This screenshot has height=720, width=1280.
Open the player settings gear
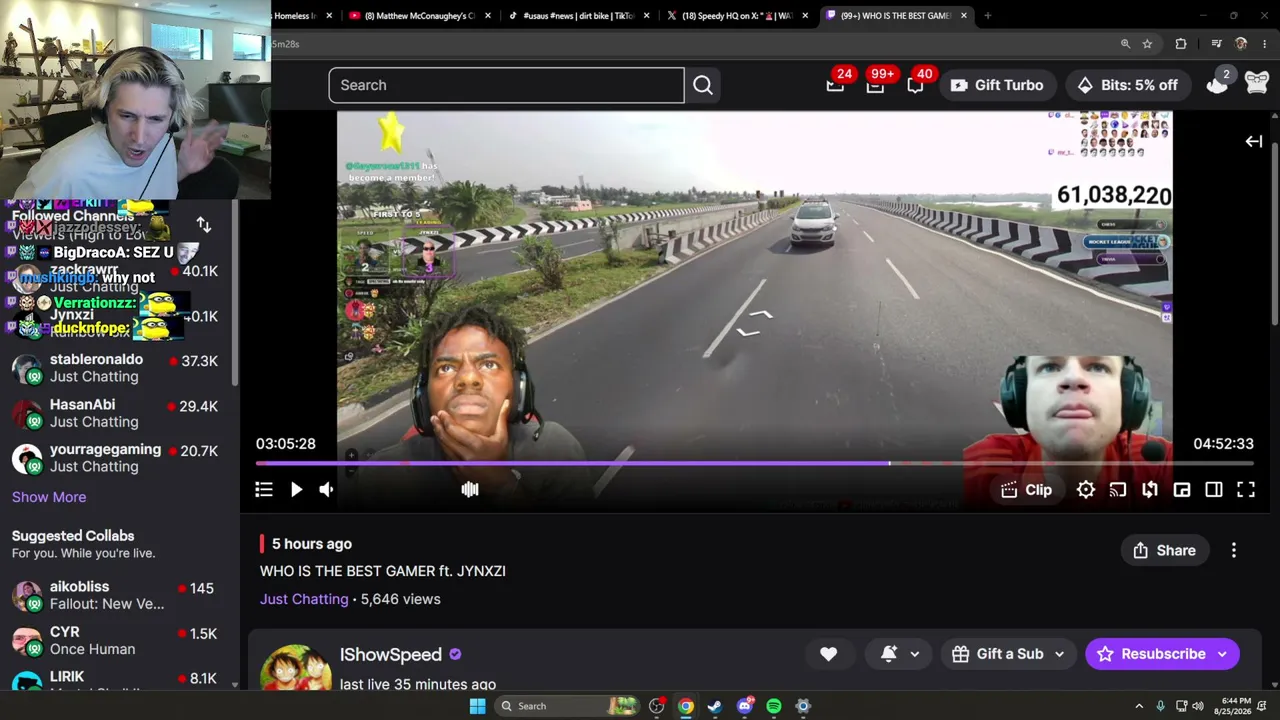click(x=1086, y=489)
